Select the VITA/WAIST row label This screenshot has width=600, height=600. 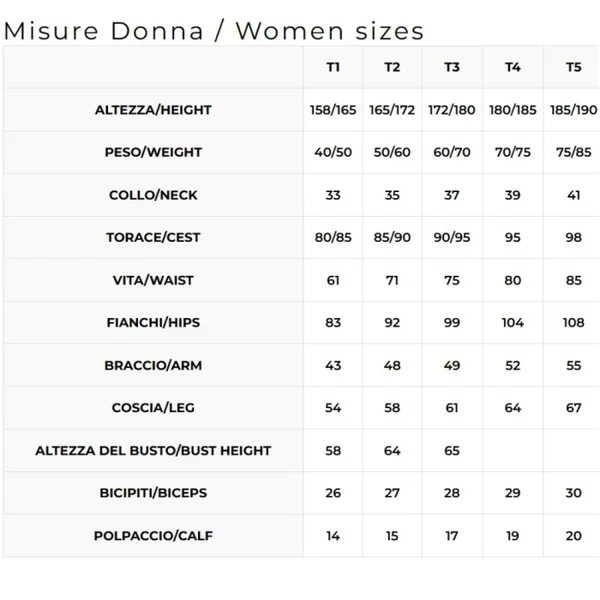(x=154, y=280)
